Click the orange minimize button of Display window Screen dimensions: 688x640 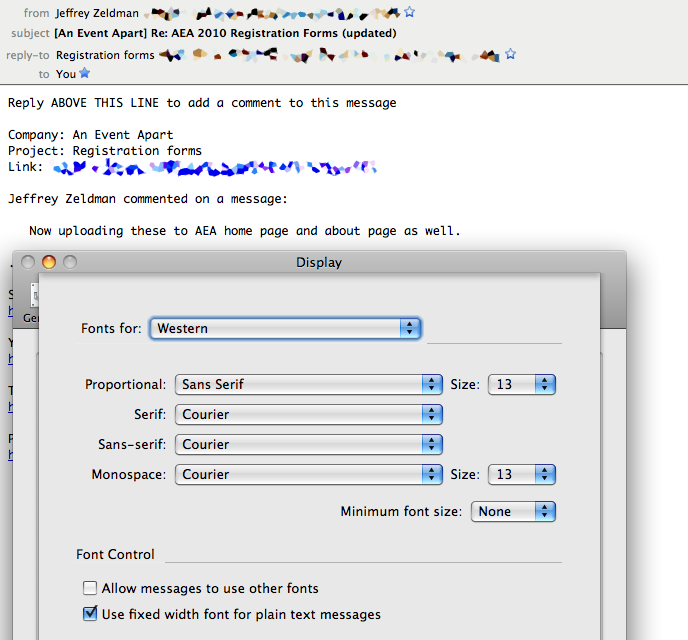tap(49, 262)
